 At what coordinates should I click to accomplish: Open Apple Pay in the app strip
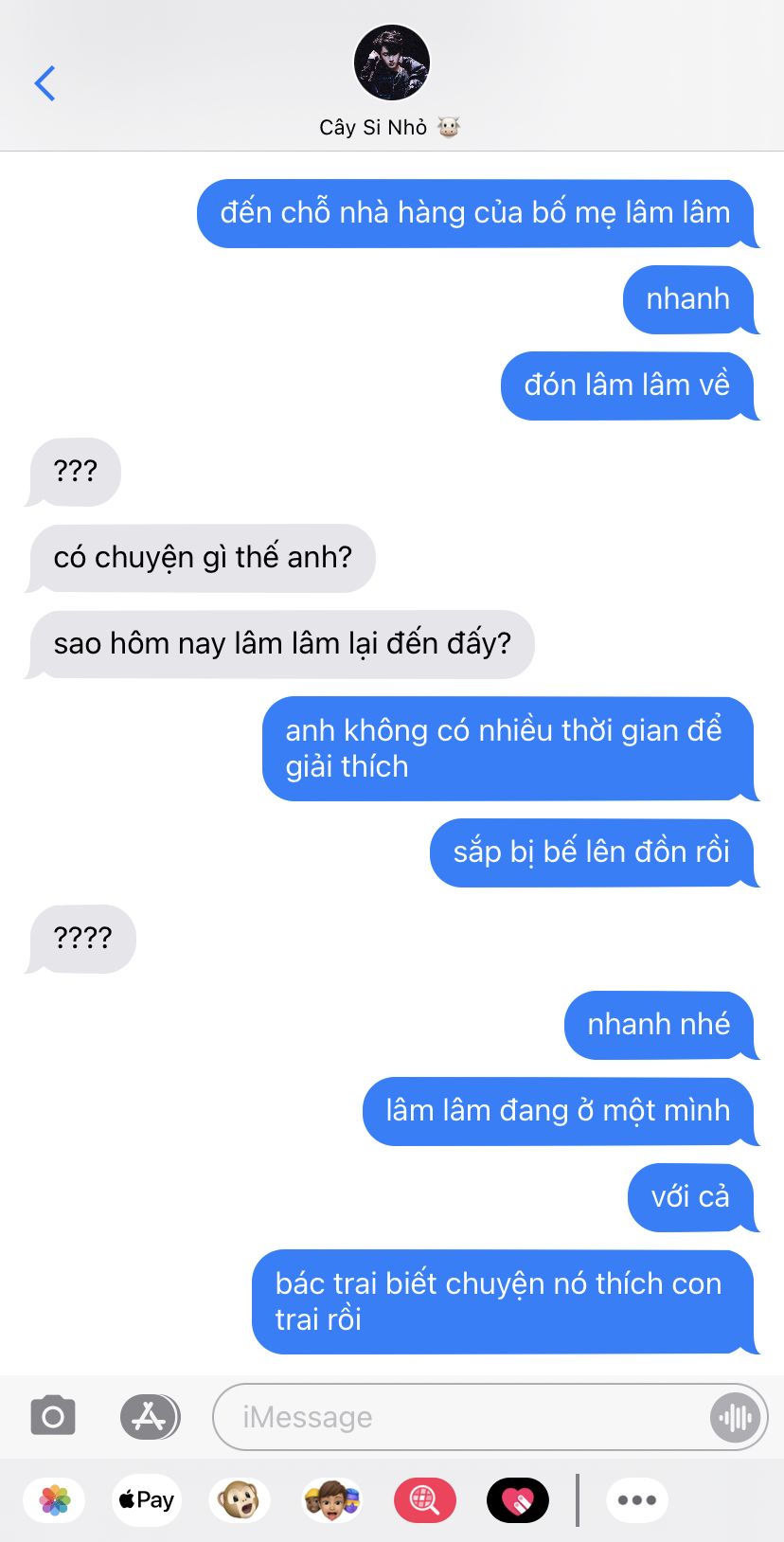[147, 1500]
